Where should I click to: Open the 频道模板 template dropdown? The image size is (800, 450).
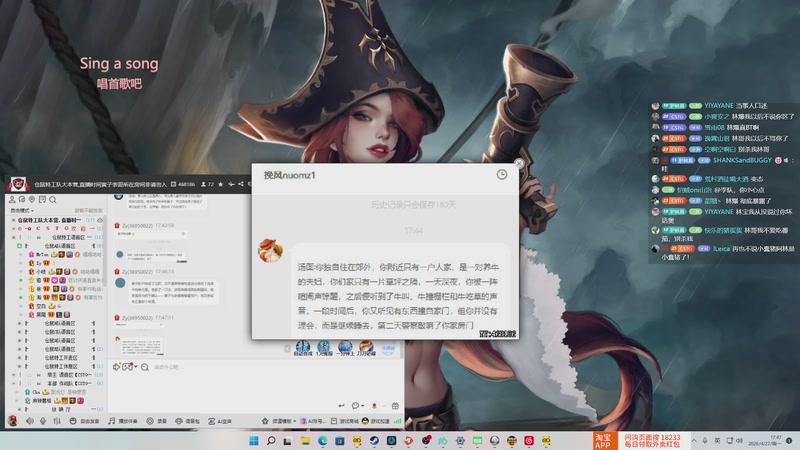279,421
